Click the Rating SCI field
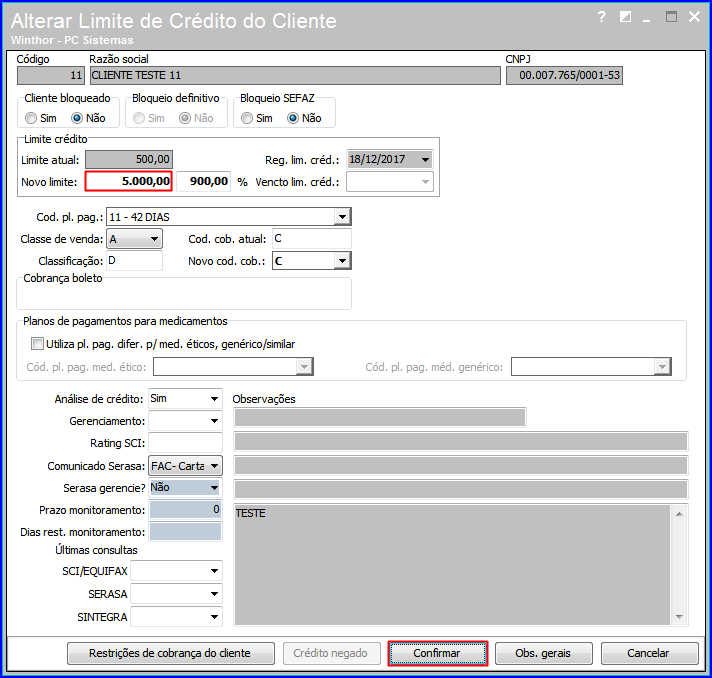The height and width of the screenshot is (678, 712). pos(185,443)
